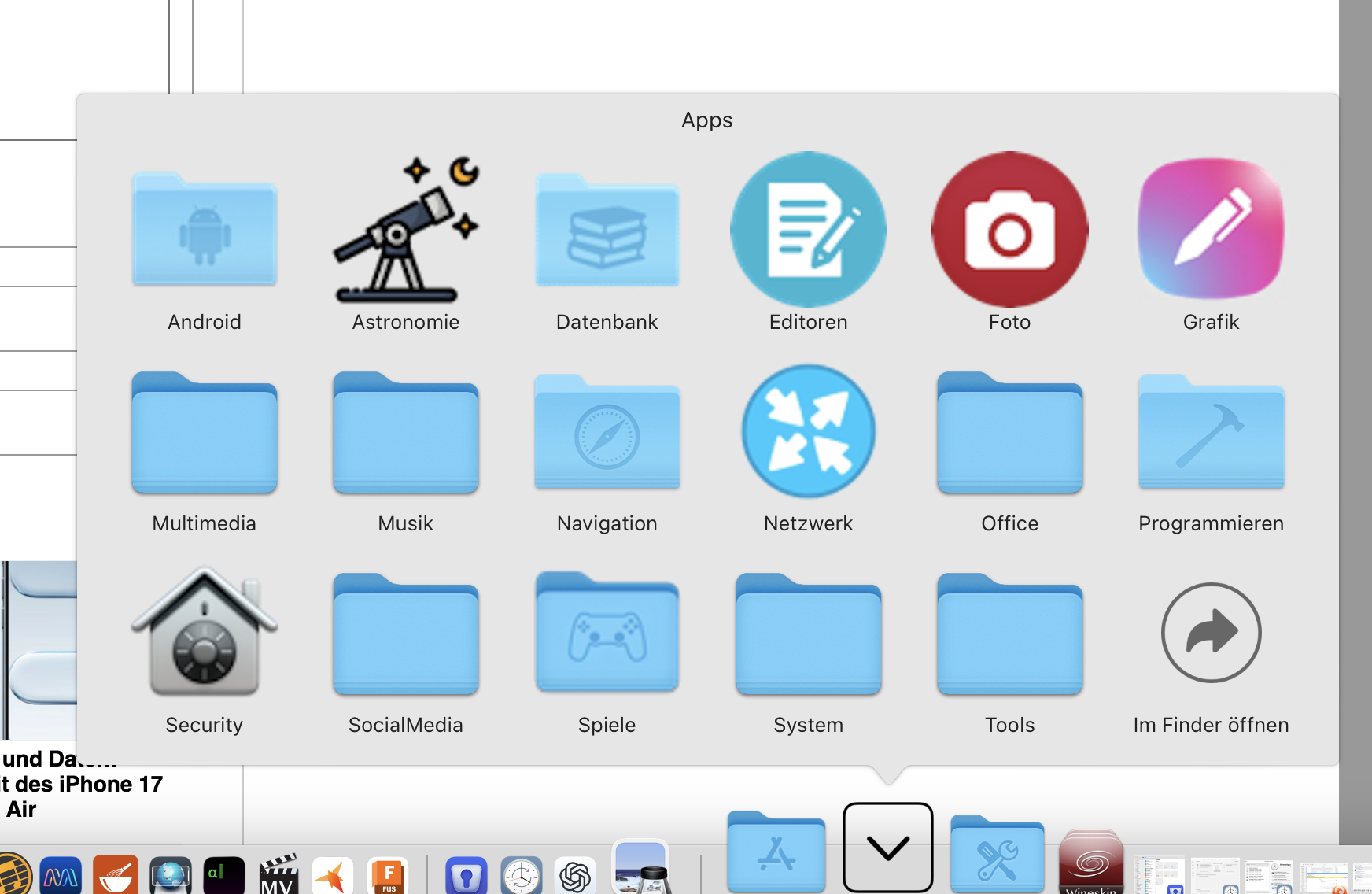1372x894 pixels.
Task: Open the Datenbank folder
Action: point(607,231)
